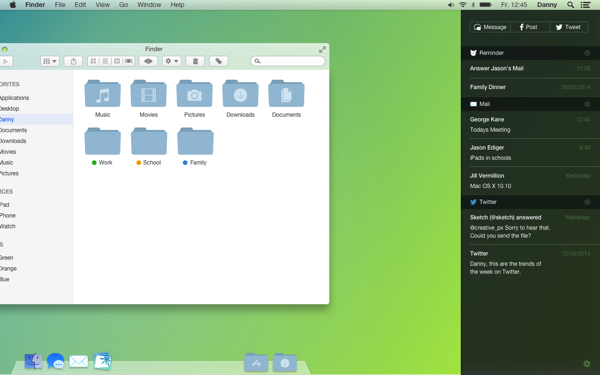
Task: Dismiss the Twitter section with its circle button
Action: click(587, 202)
